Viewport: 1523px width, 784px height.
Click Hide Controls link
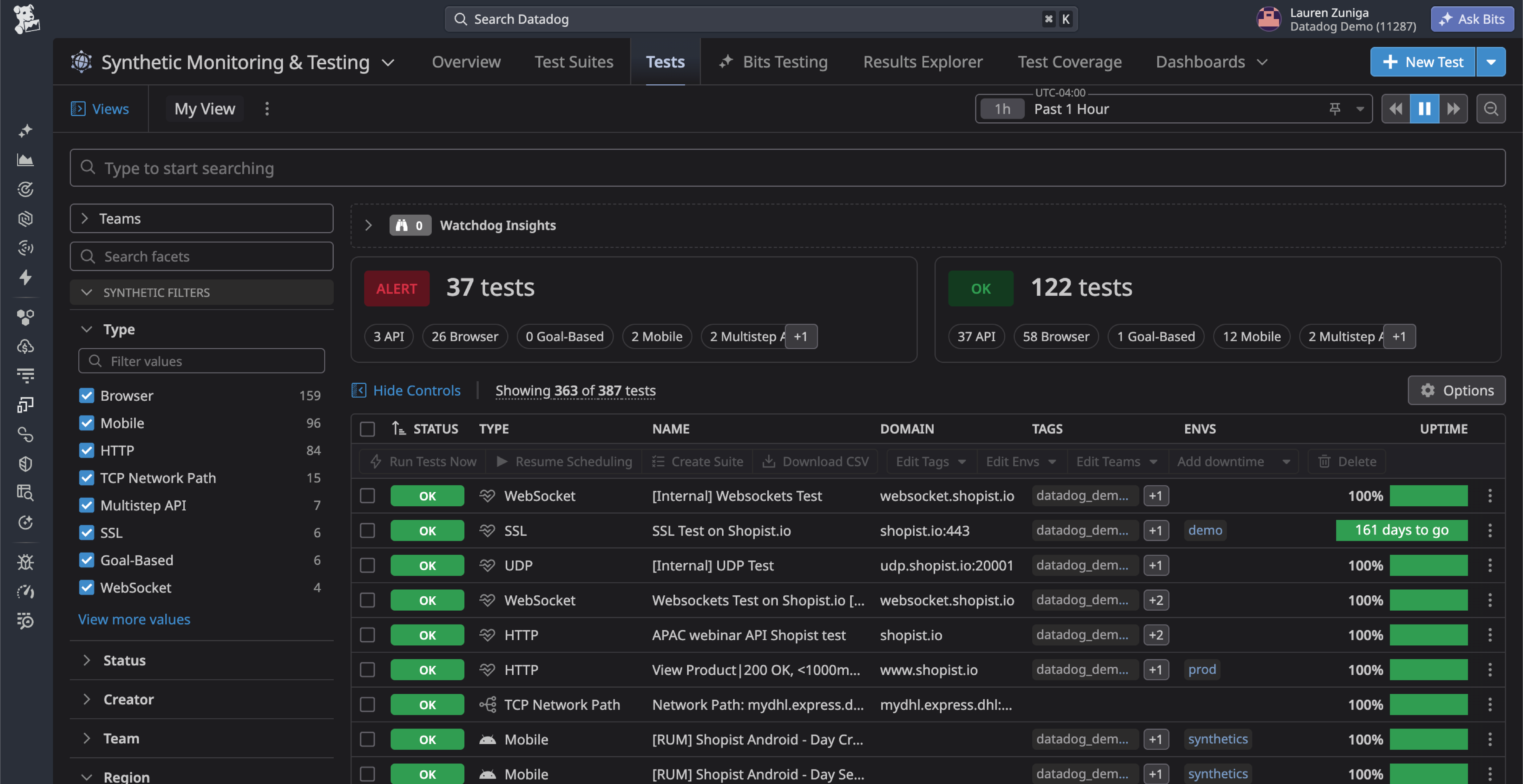pos(406,391)
